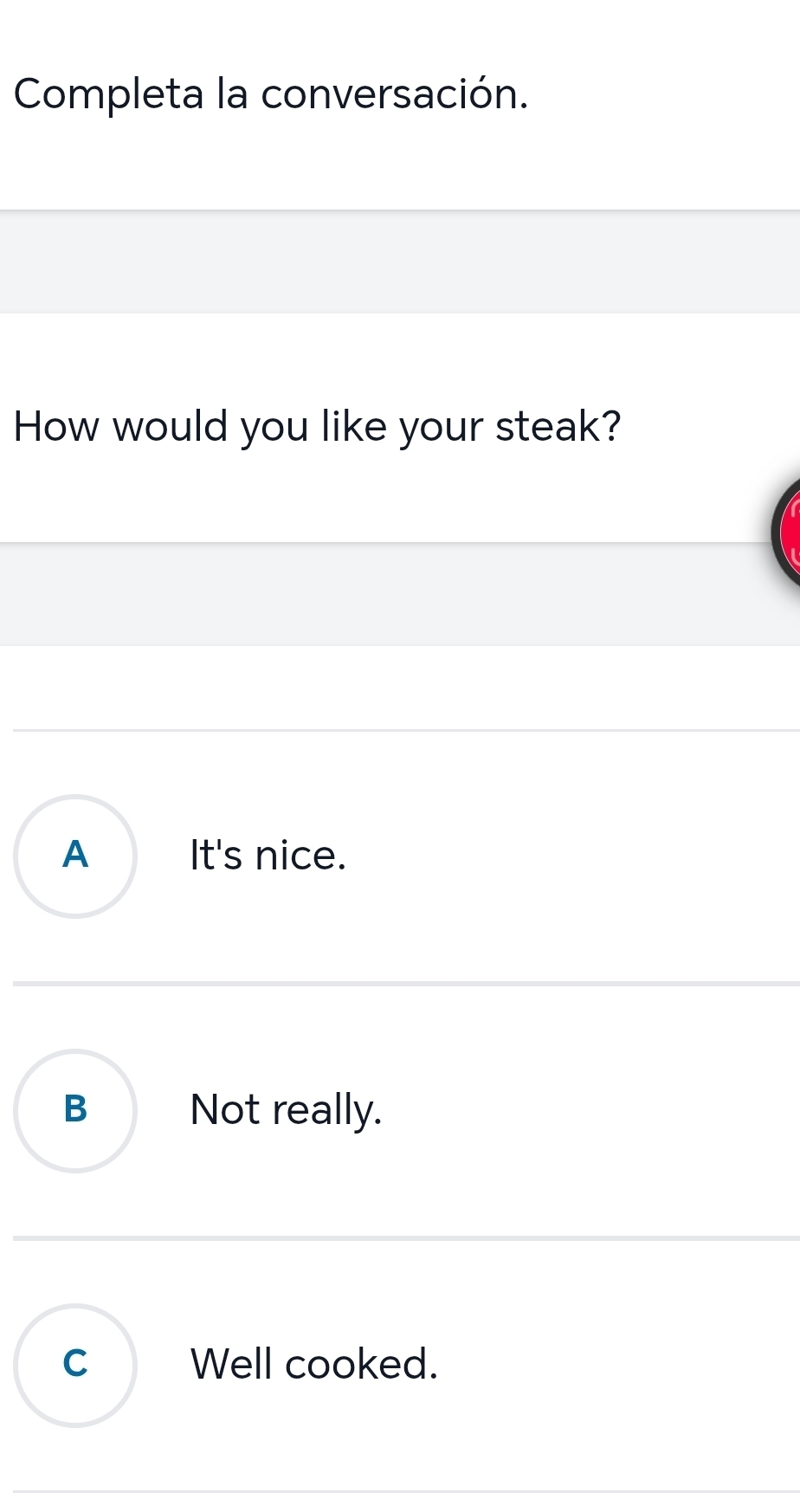Pick the correct steak answer "Well cooked."
This screenshot has height=1512, width=800.
click(314, 1365)
